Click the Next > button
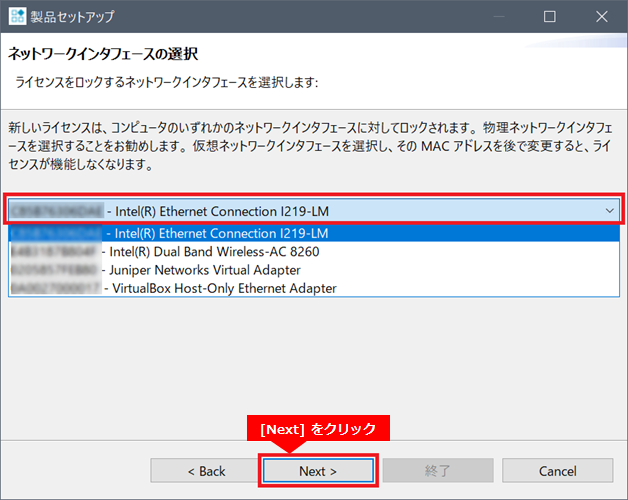Viewport: 628px width, 500px height. [x=318, y=471]
